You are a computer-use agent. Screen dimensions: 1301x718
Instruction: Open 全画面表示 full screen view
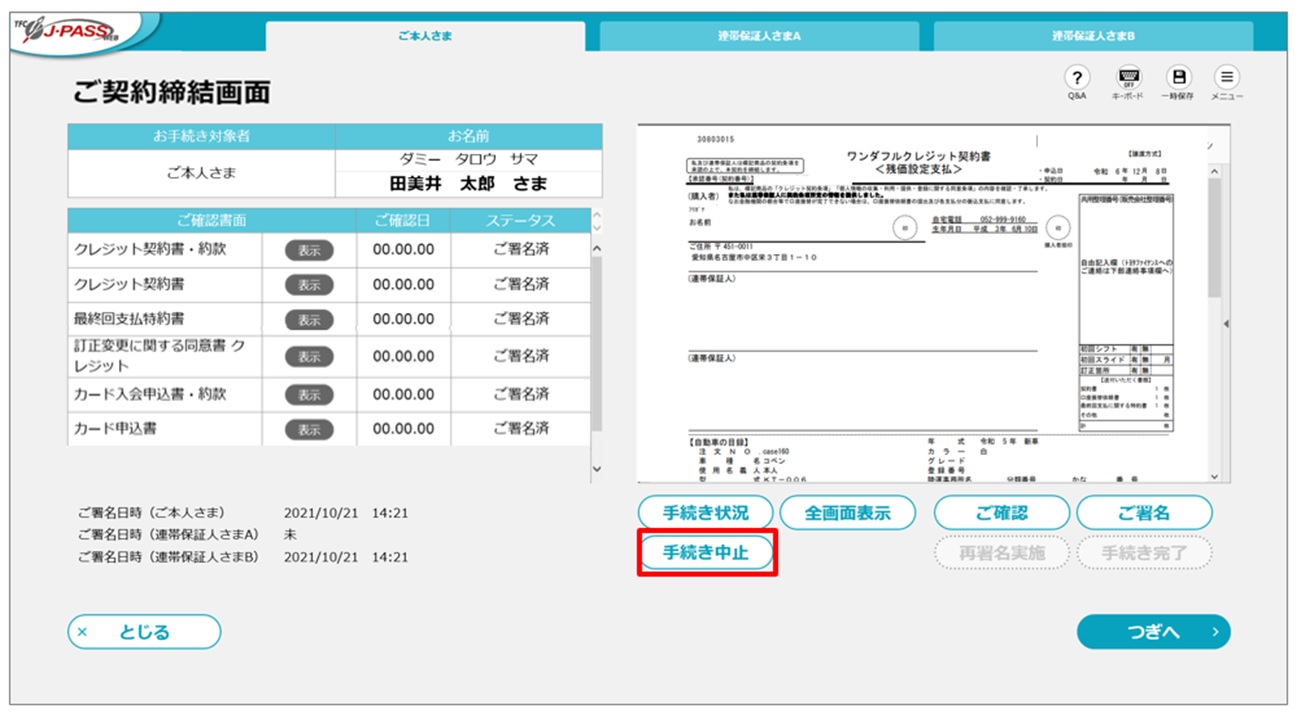tap(847, 514)
